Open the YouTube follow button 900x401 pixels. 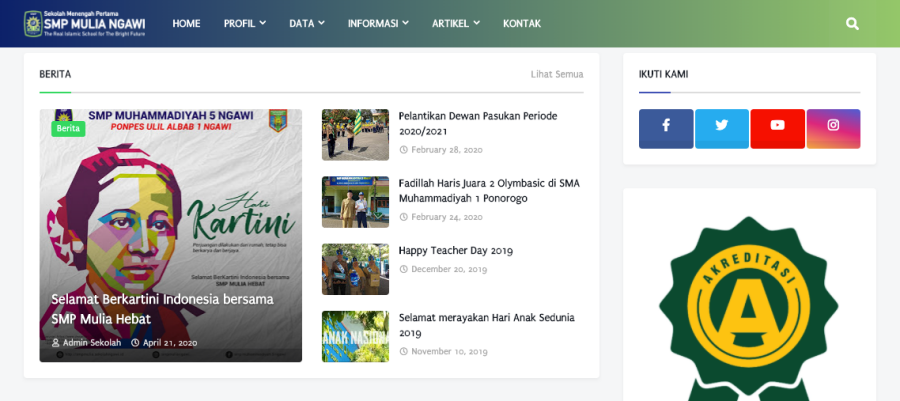click(x=777, y=129)
